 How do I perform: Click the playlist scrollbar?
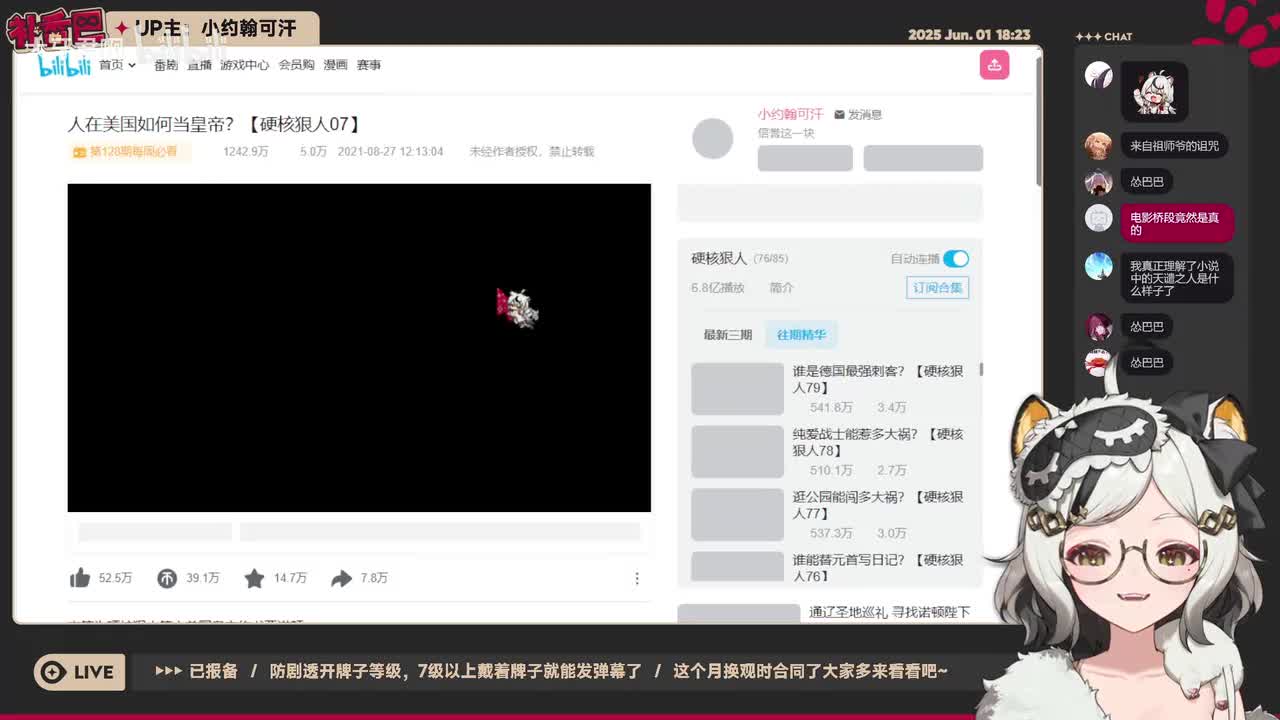981,370
